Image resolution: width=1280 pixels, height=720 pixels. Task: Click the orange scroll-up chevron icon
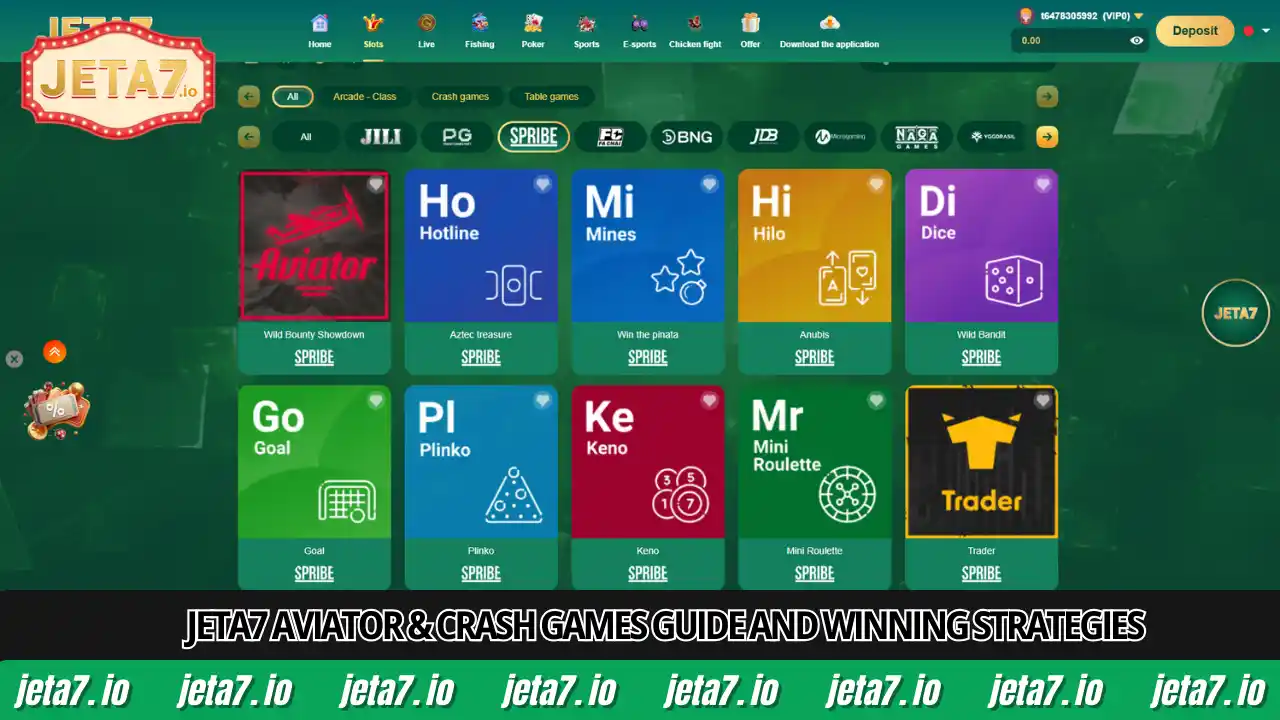pyautogui.click(x=55, y=352)
